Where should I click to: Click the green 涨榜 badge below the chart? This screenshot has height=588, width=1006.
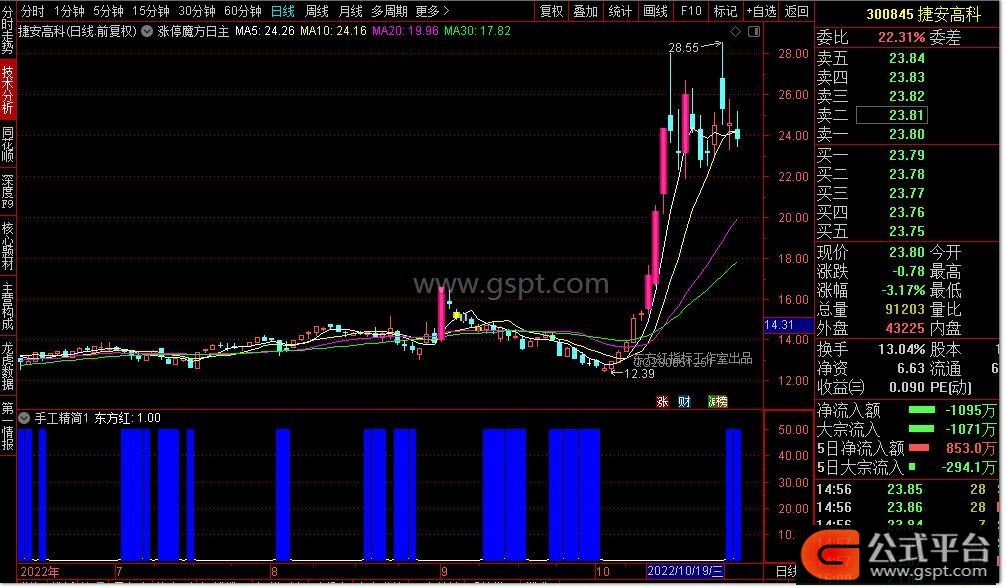(717, 402)
